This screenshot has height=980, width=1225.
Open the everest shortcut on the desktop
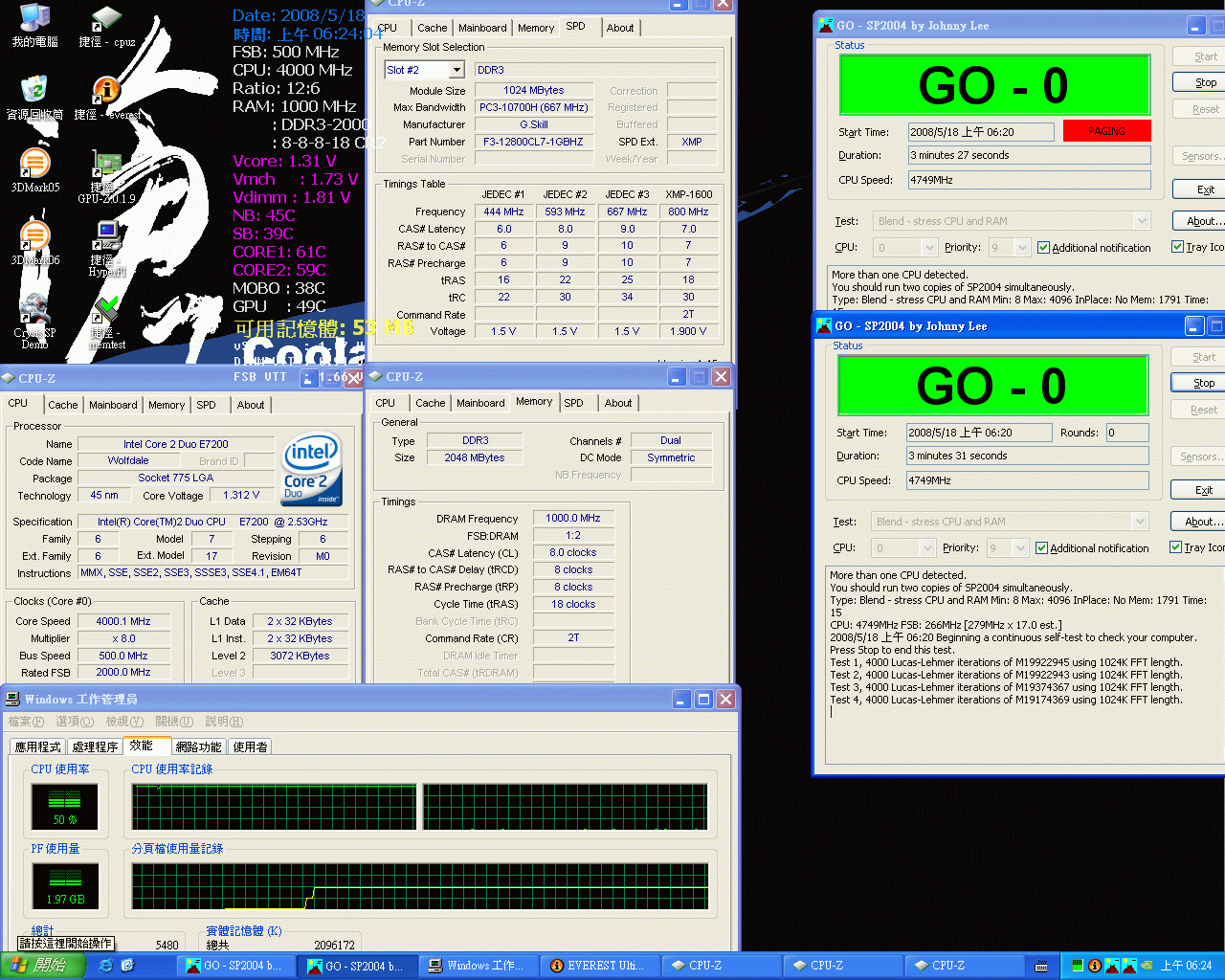(106, 99)
